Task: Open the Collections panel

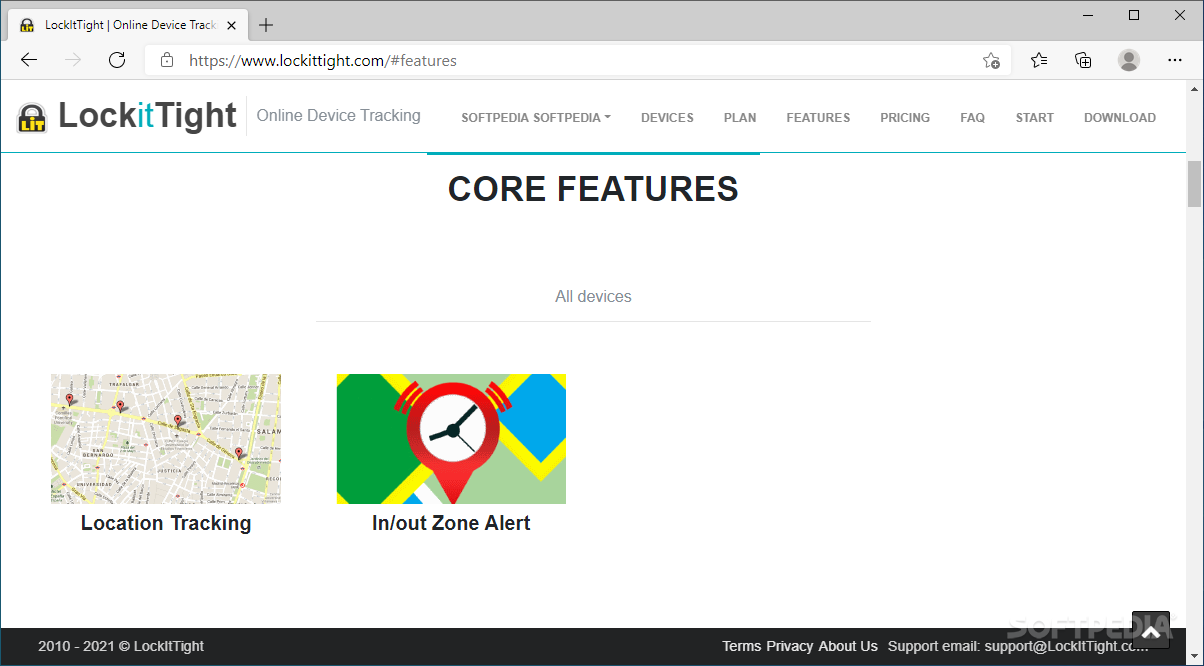Action: [x=1083, y=60]
